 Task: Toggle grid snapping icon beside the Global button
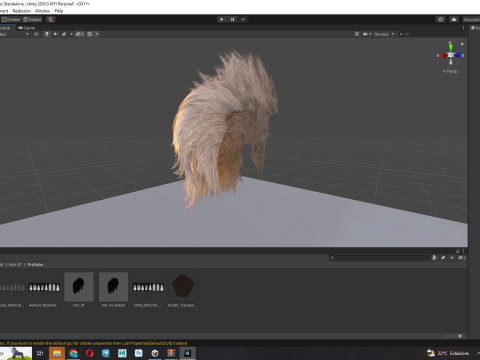click(51, 19)
